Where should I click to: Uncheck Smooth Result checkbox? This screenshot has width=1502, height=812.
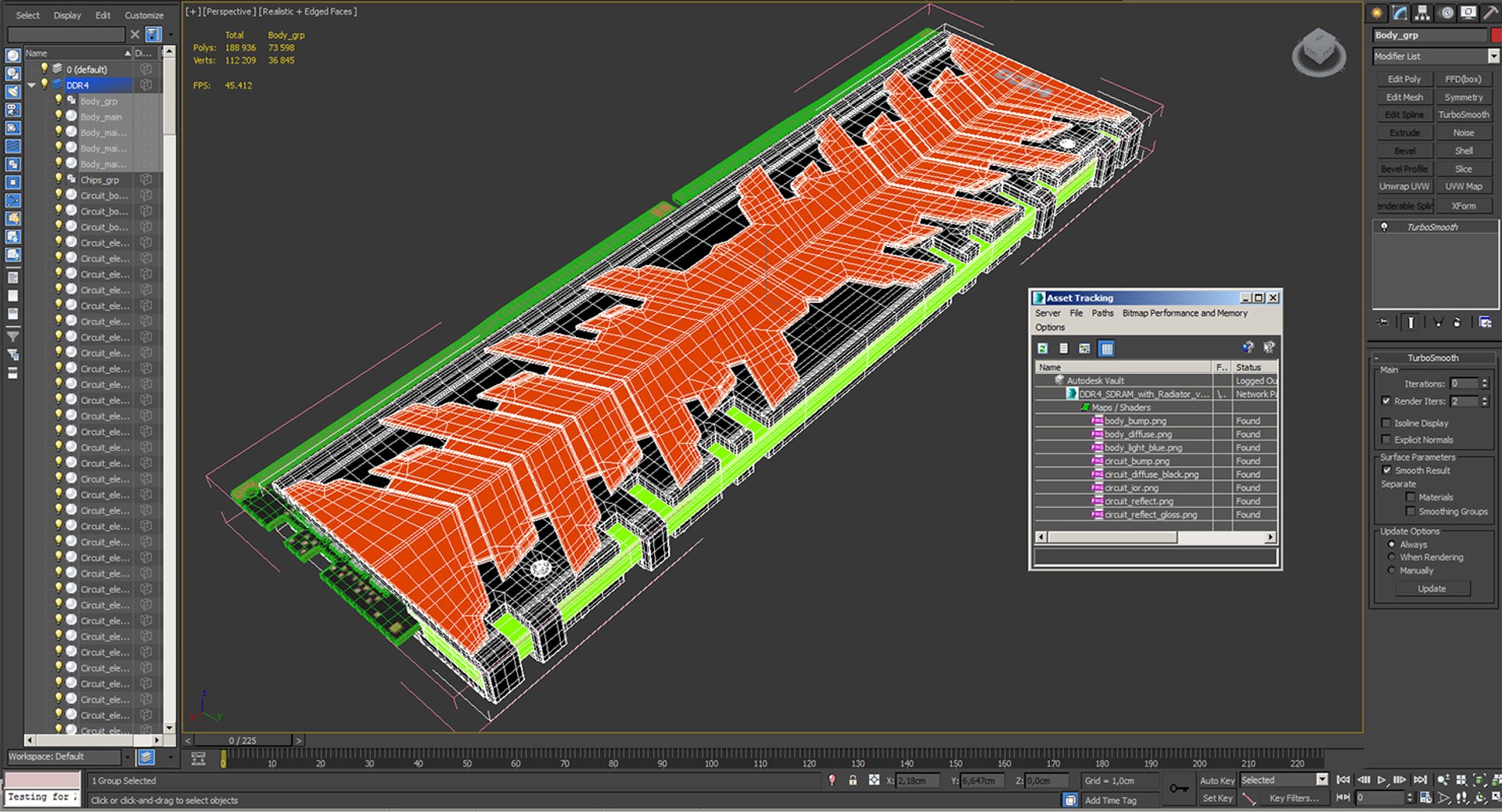point(1386,470)
